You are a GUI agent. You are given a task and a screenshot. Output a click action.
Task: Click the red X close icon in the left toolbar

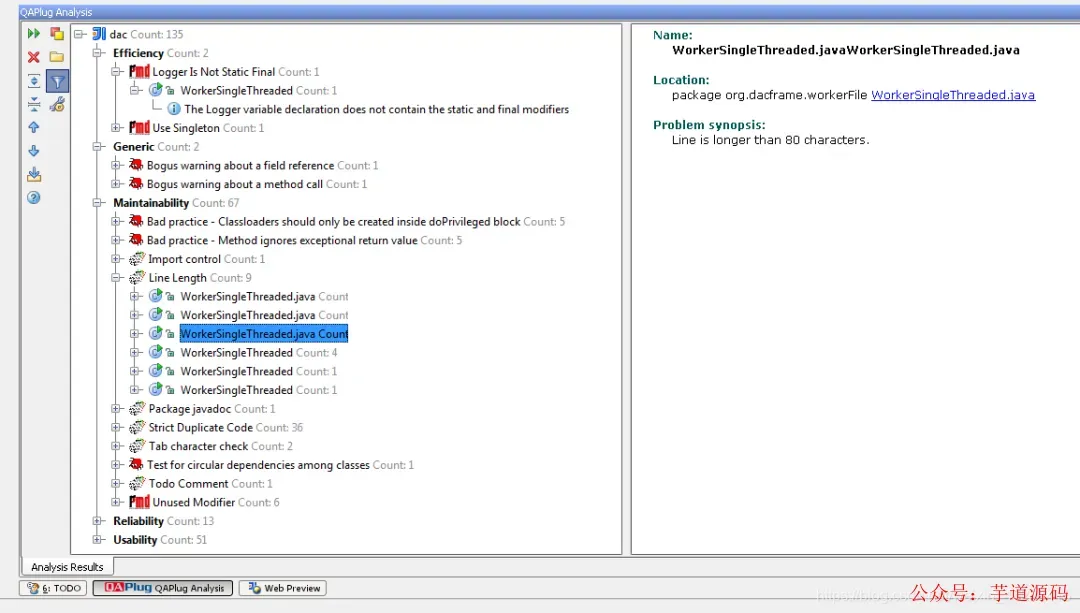pos(33,57)
